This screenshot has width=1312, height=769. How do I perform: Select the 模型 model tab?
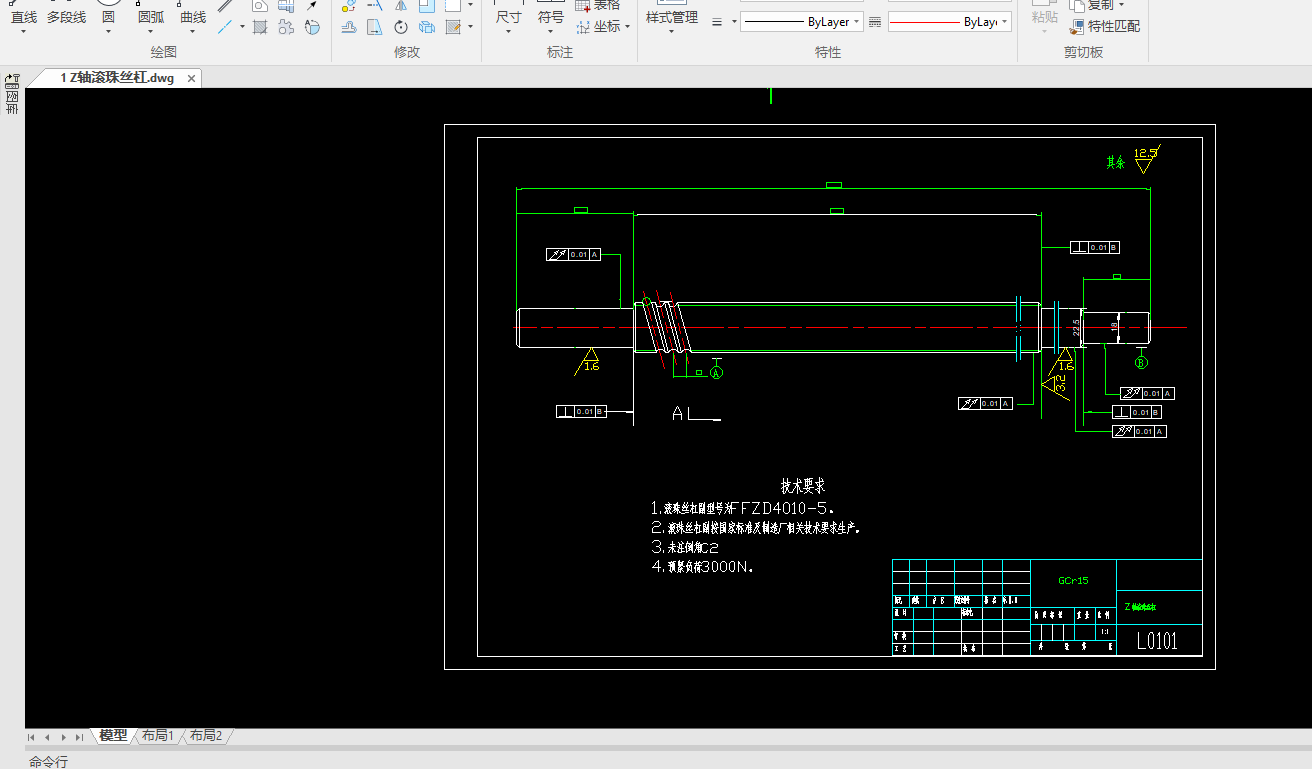coord(113,736)
